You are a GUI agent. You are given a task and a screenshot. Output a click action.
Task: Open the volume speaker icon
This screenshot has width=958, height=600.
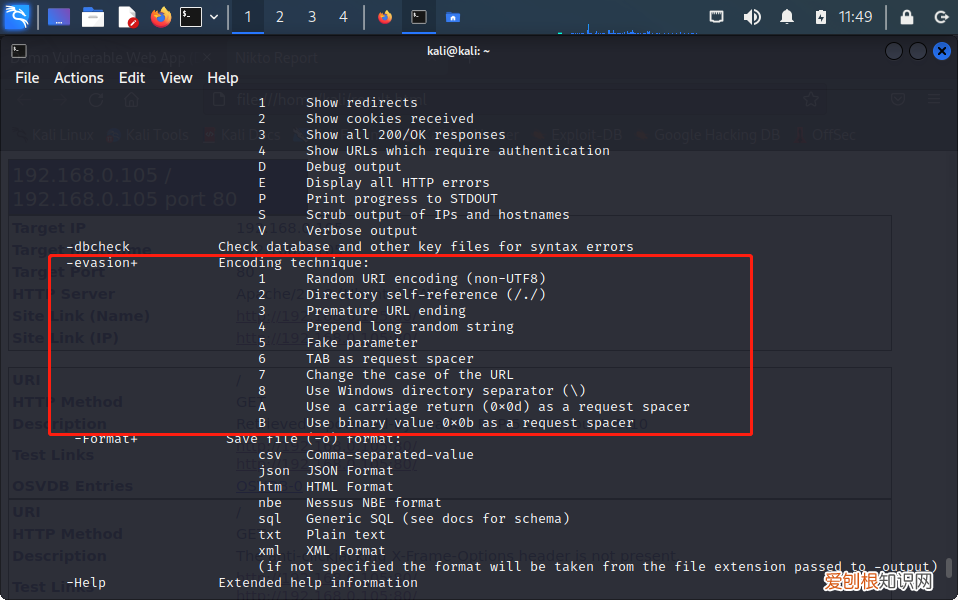tap(752, 17)
